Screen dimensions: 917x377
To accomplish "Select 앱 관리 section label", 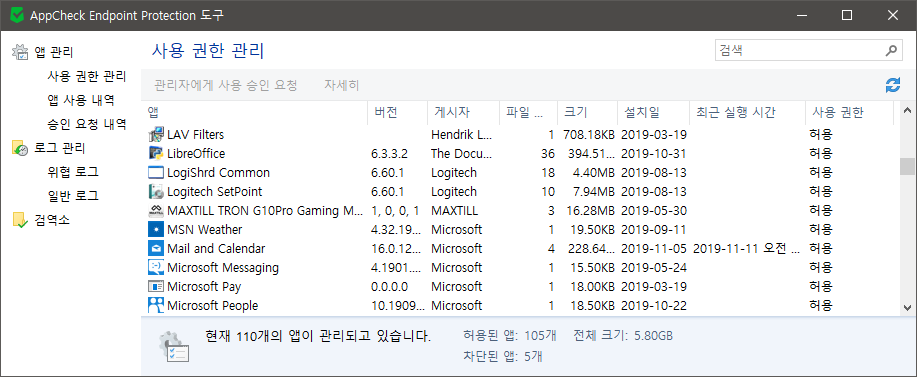I will (54, 52).
